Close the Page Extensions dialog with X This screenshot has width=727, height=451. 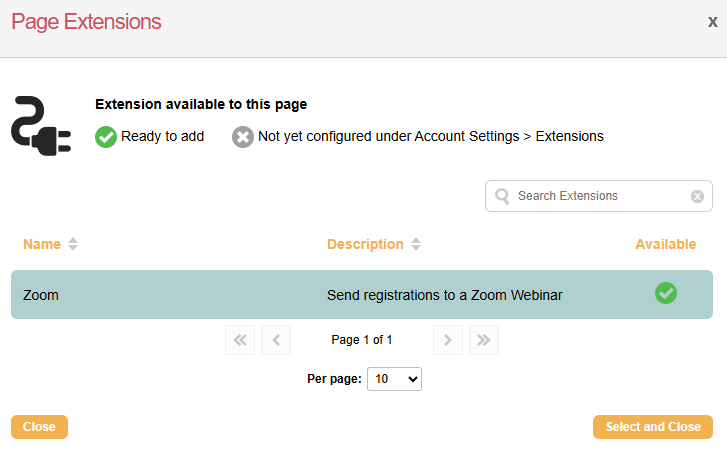(x=712, y=22)
